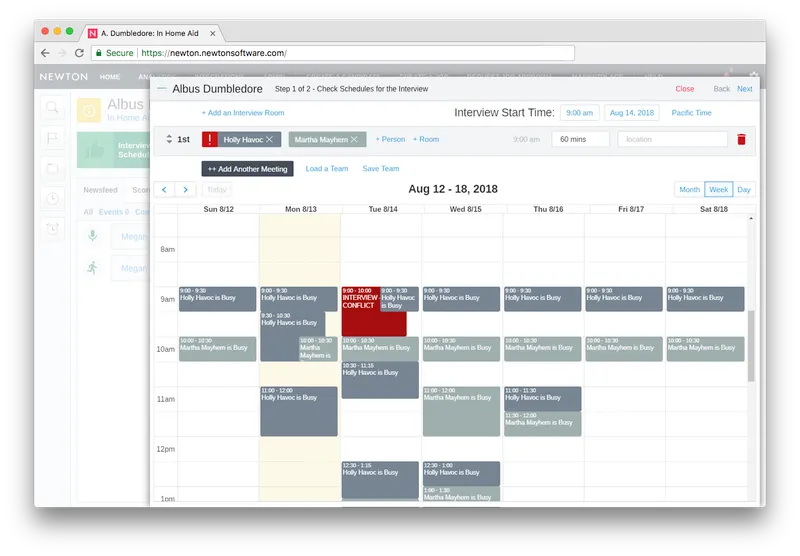Click Wednesday 11:00 - 12:00 Martha Mayhem event
The height and width of the screenshot is (556, 800).
461,411
